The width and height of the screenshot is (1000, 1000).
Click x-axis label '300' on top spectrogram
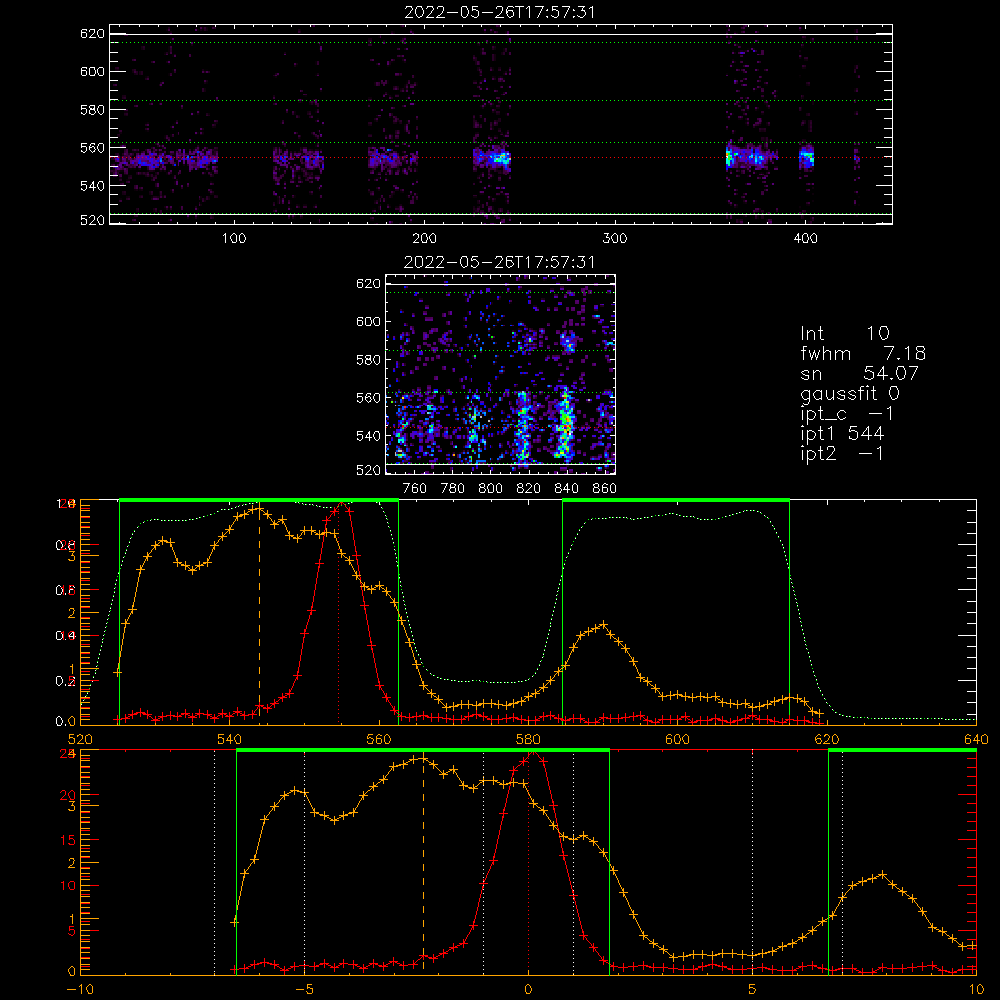point(614,239)
